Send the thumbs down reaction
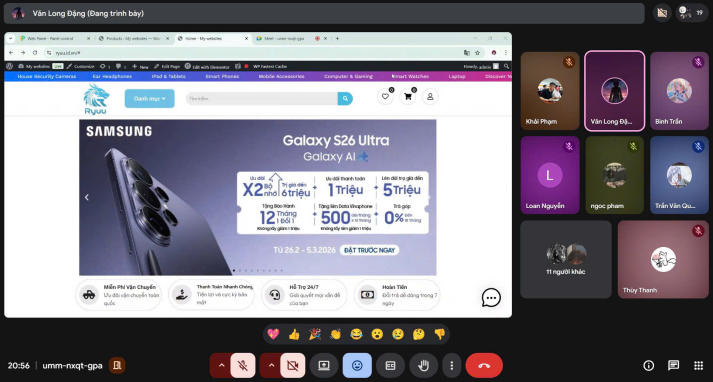This screenshot has width=713, height=382. tap(439, 334)
